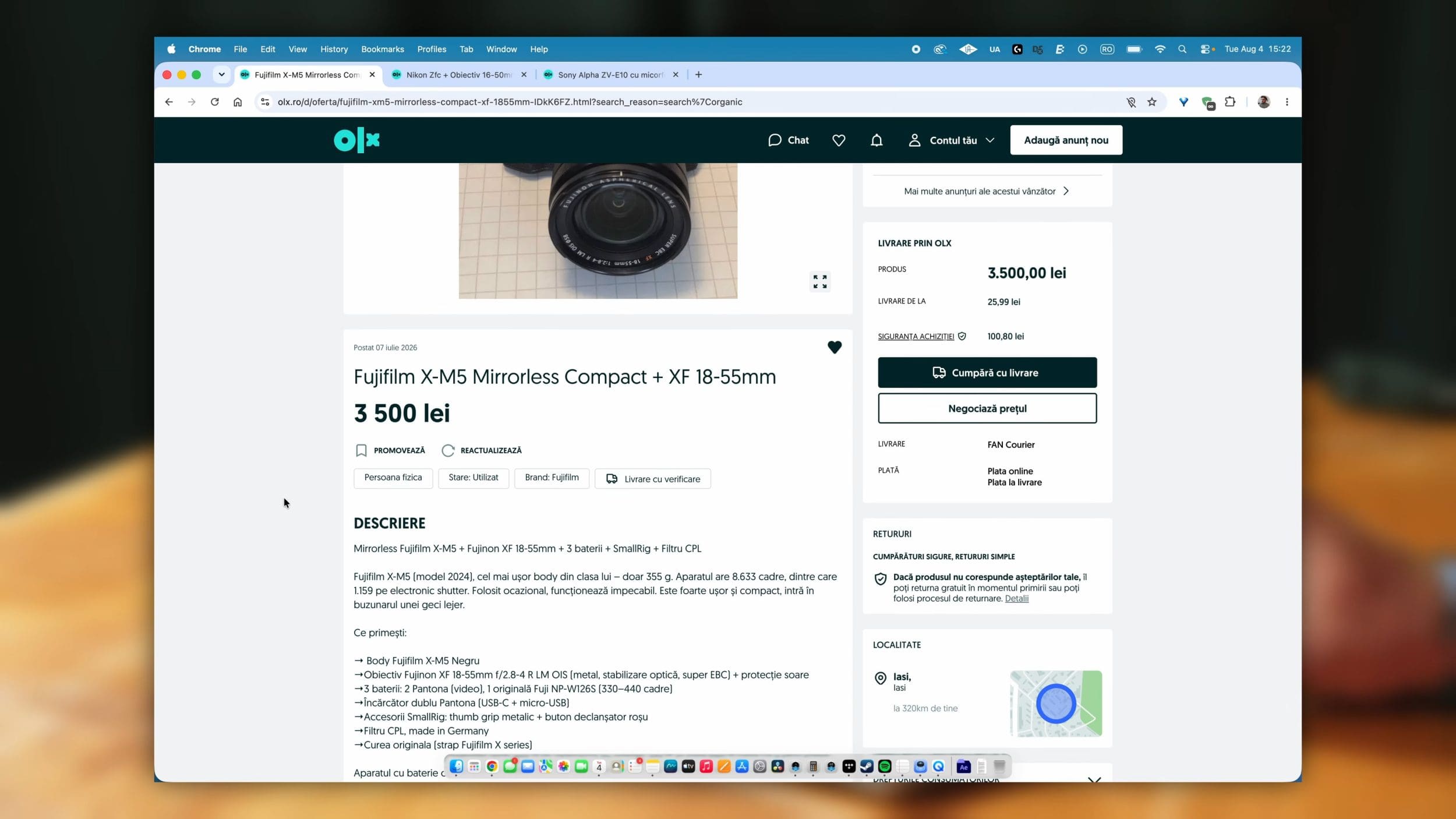Expand the Contul tău account dropdown
Screen dimensions: 1456x819
[x=952, y=140]
